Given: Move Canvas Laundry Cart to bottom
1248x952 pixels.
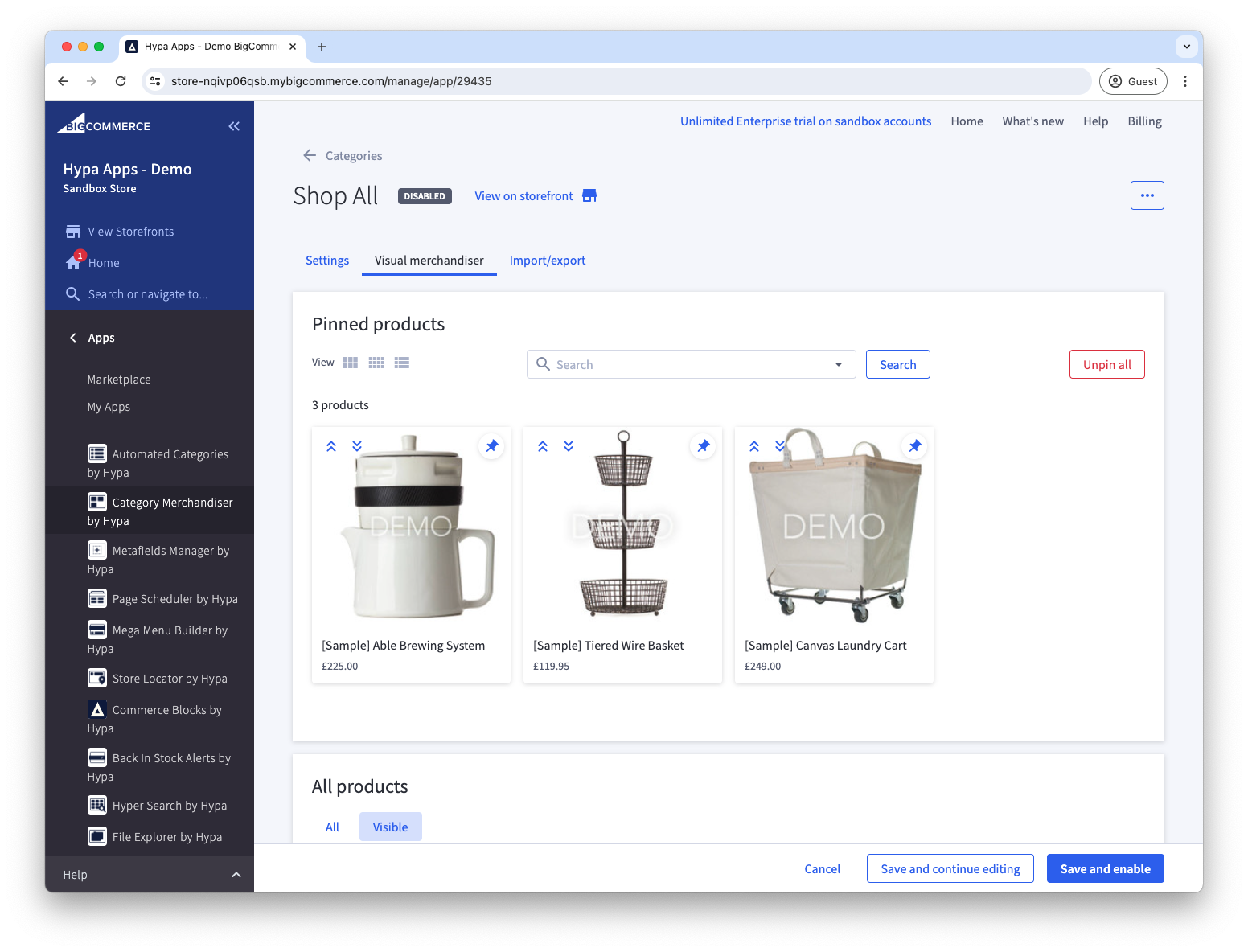Looking at the screenshot, I should click(780, 445).
